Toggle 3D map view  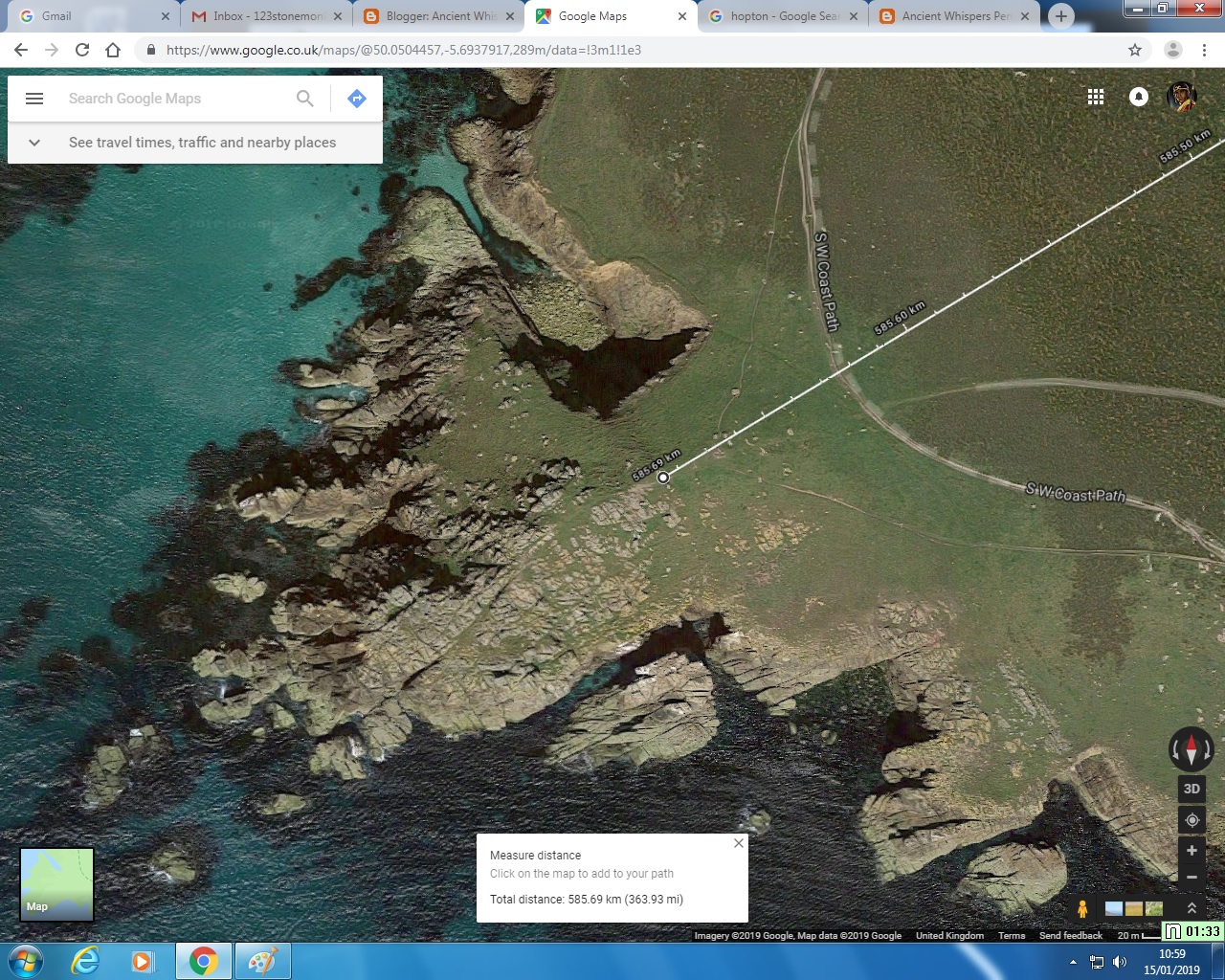coord(1191,789)
